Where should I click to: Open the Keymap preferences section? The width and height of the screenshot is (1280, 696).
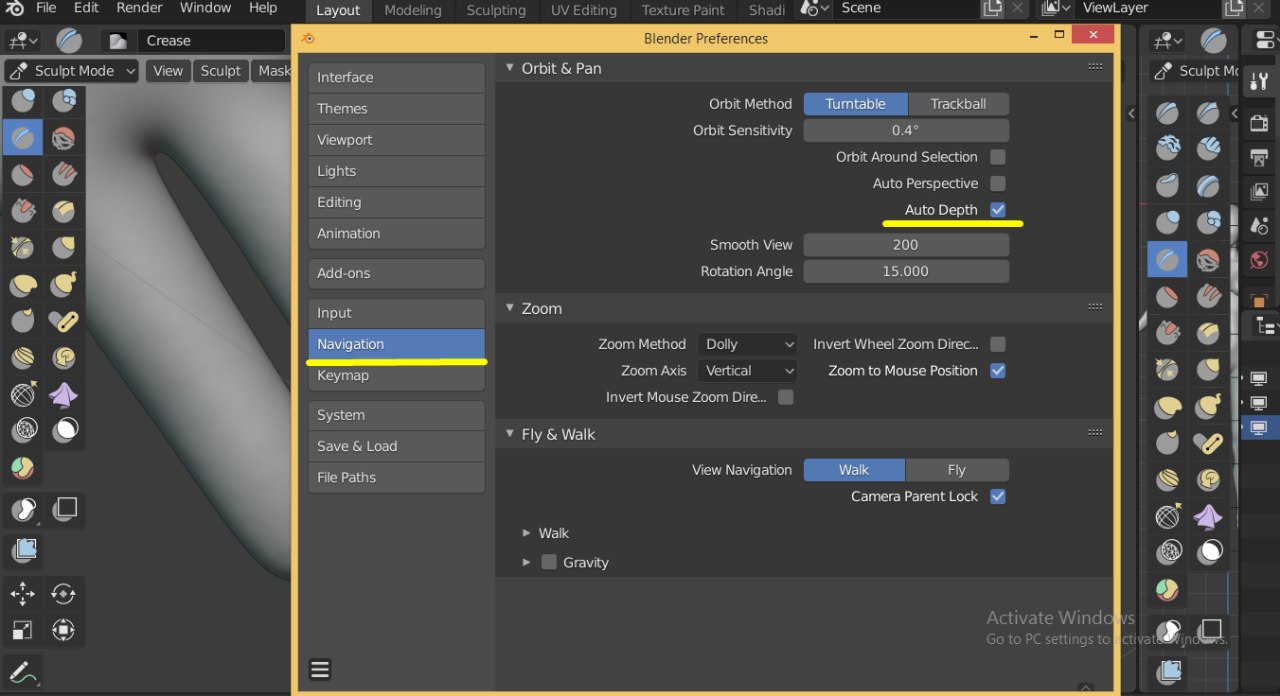(397, 375)
